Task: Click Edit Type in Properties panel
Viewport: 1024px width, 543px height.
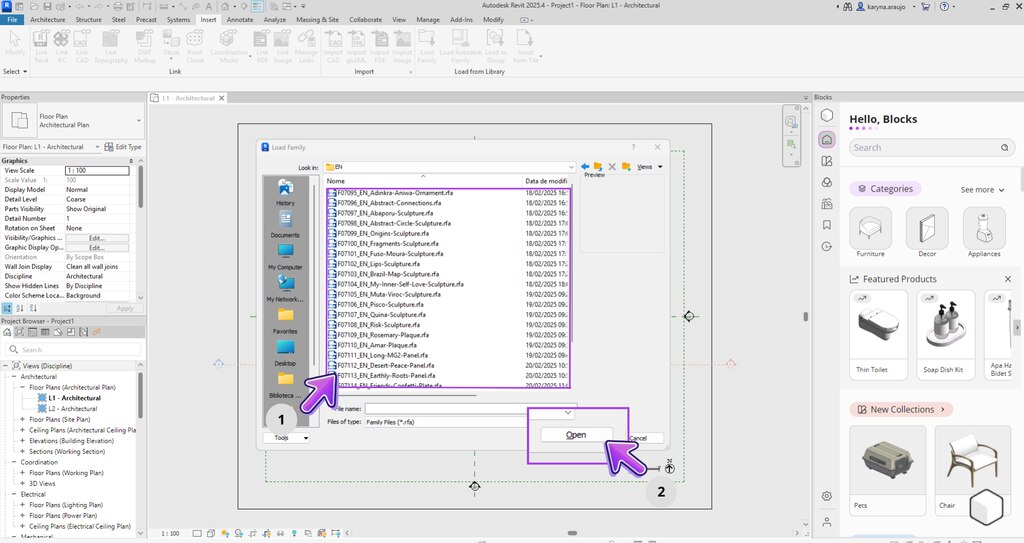Action: pos(124,147)
